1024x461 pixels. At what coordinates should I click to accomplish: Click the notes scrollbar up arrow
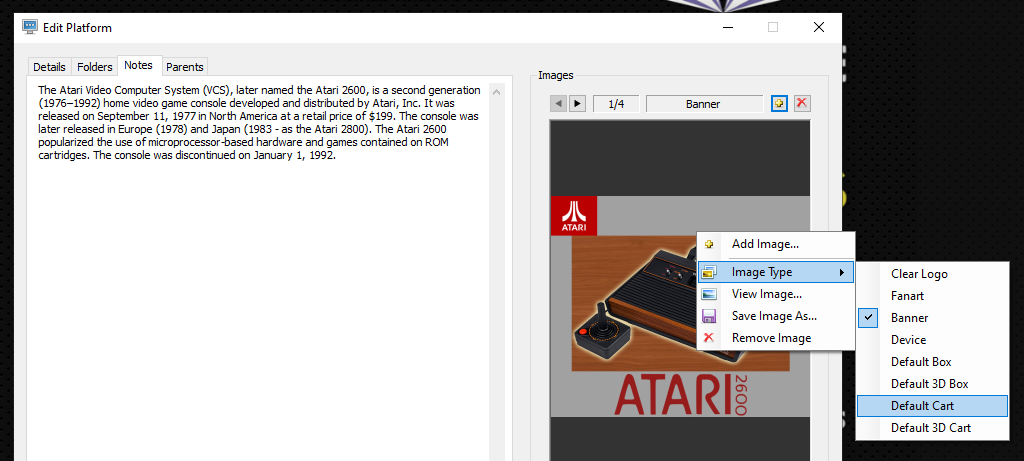point(497,92)
